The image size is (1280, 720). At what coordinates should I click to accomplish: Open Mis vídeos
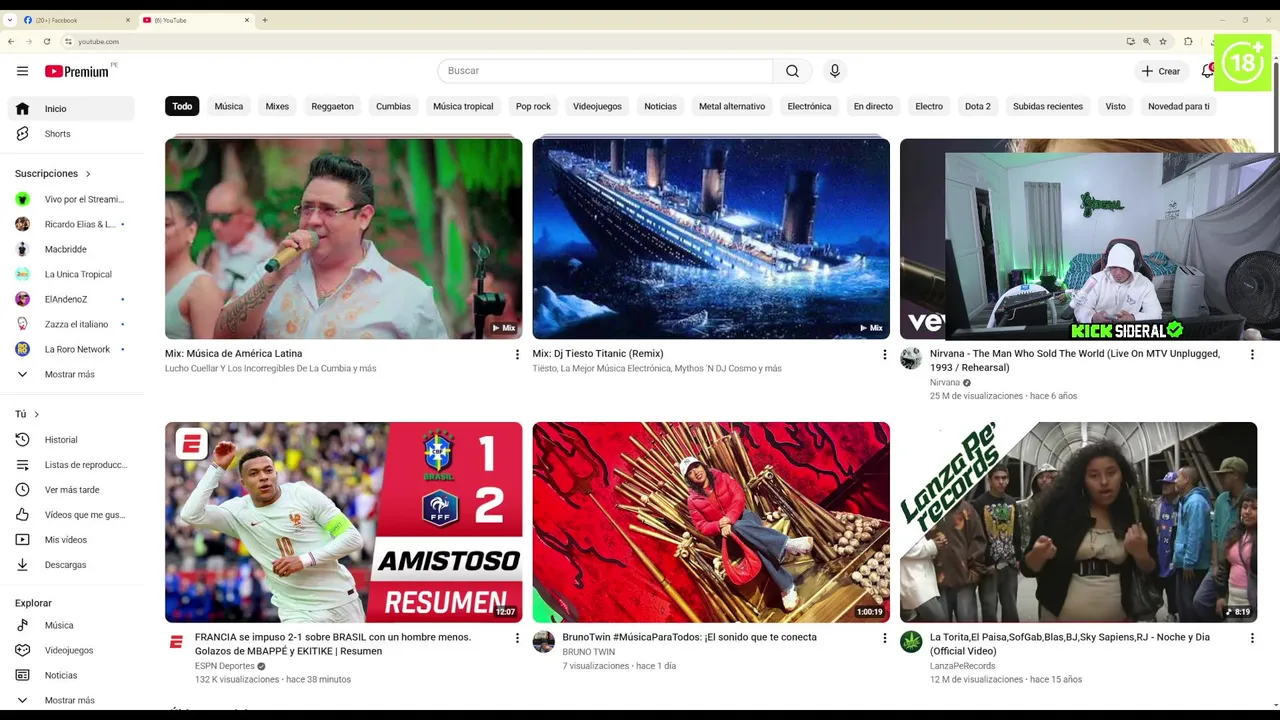(70, 540)
